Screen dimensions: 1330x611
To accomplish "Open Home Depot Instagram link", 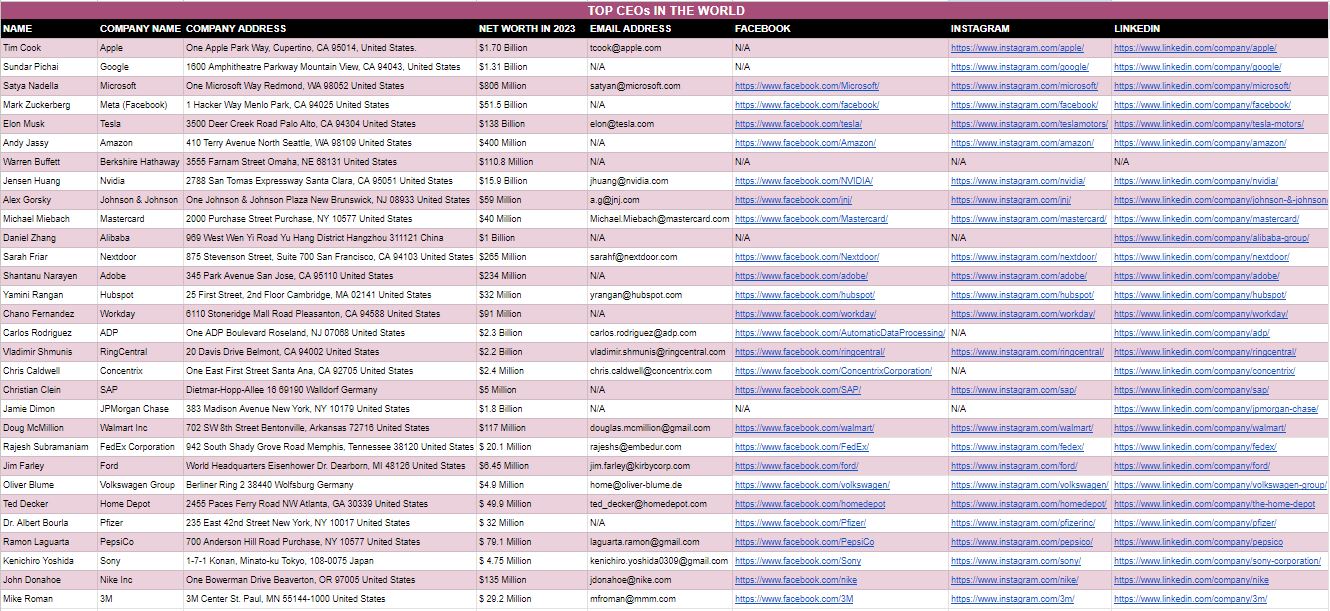I will 1029,504.
